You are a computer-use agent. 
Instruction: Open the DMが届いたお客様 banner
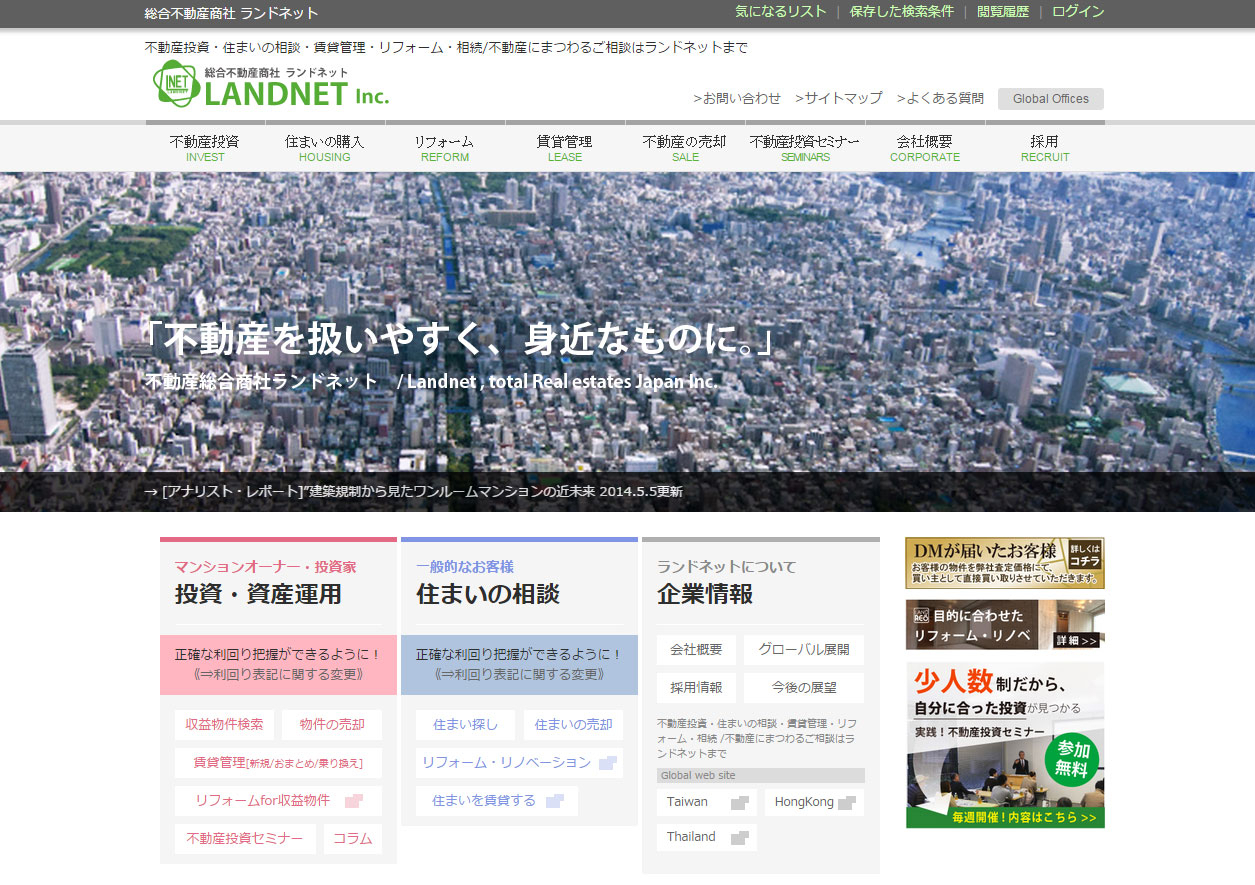(1005, 563)
